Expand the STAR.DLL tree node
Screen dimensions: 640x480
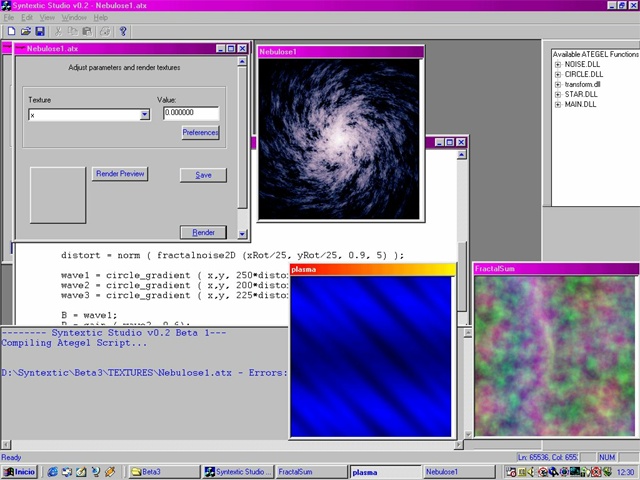558,94
